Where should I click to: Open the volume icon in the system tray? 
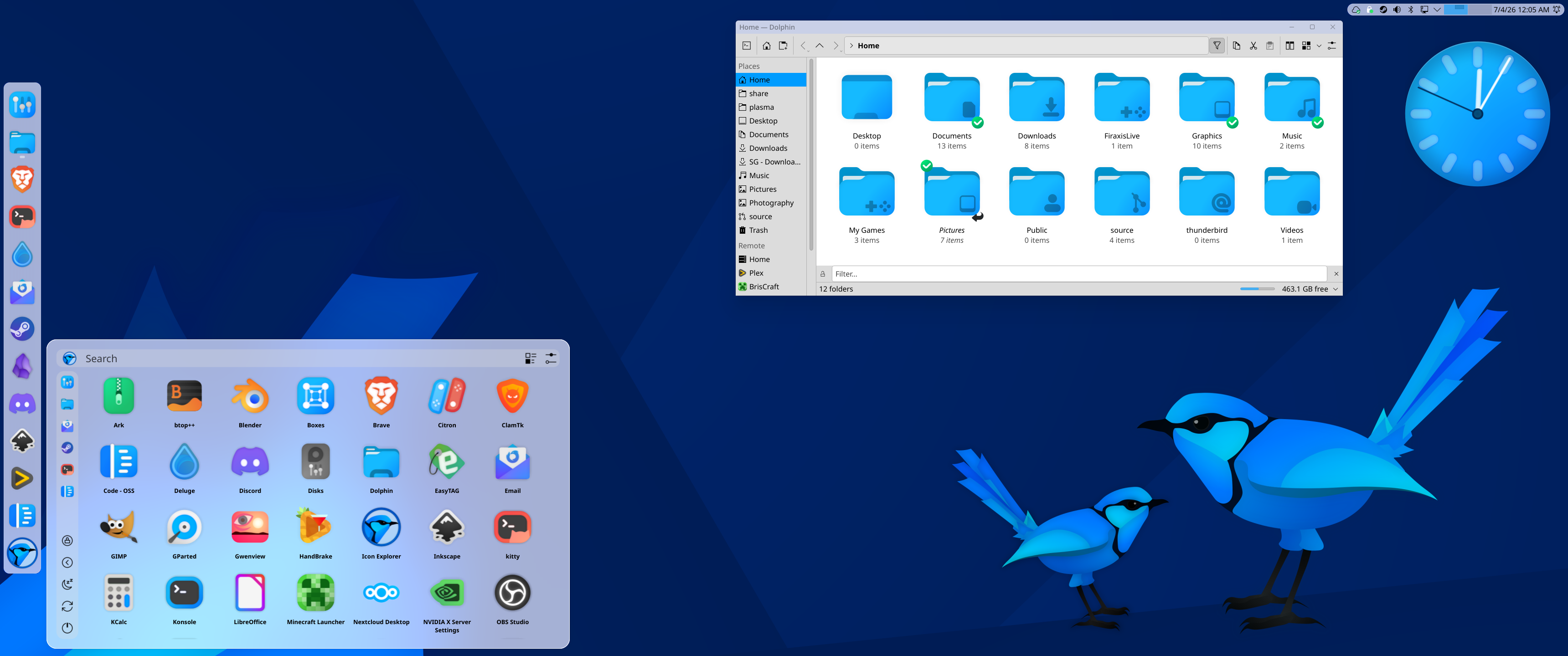click(1397, 9)
